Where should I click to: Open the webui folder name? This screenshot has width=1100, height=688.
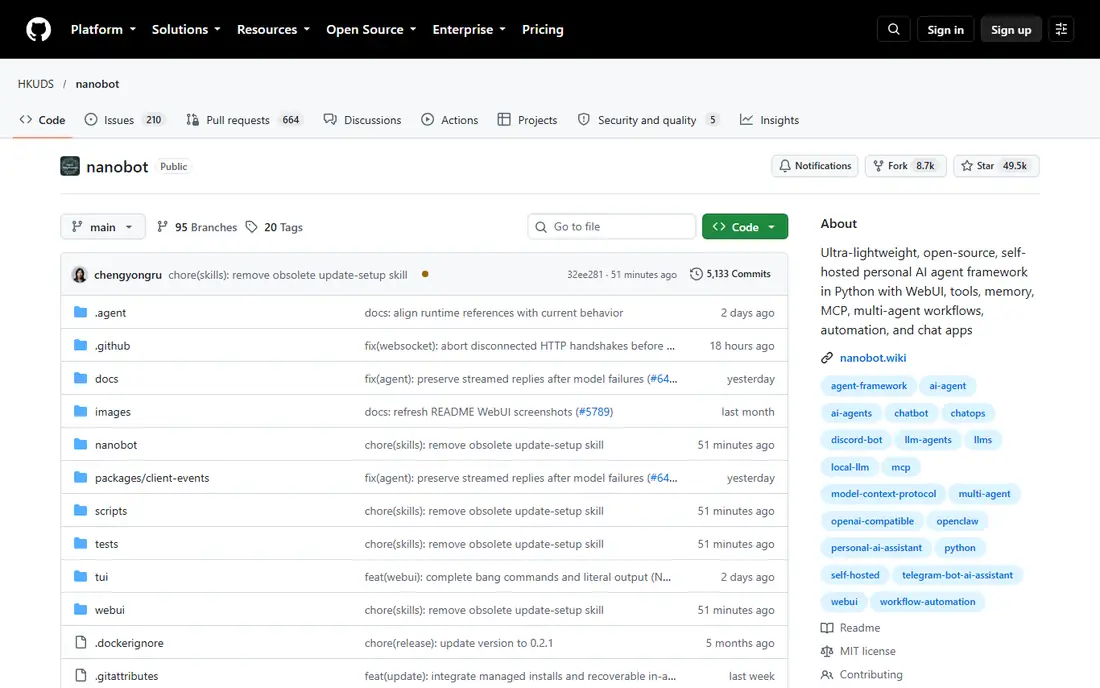click(110, 609)
